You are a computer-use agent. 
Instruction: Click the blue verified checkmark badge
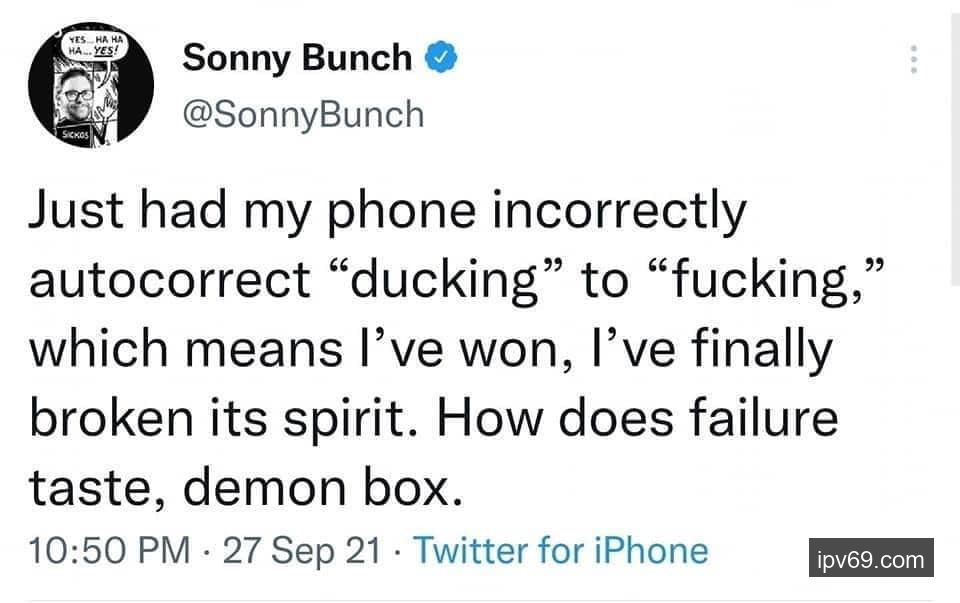(x=441, y=58)
